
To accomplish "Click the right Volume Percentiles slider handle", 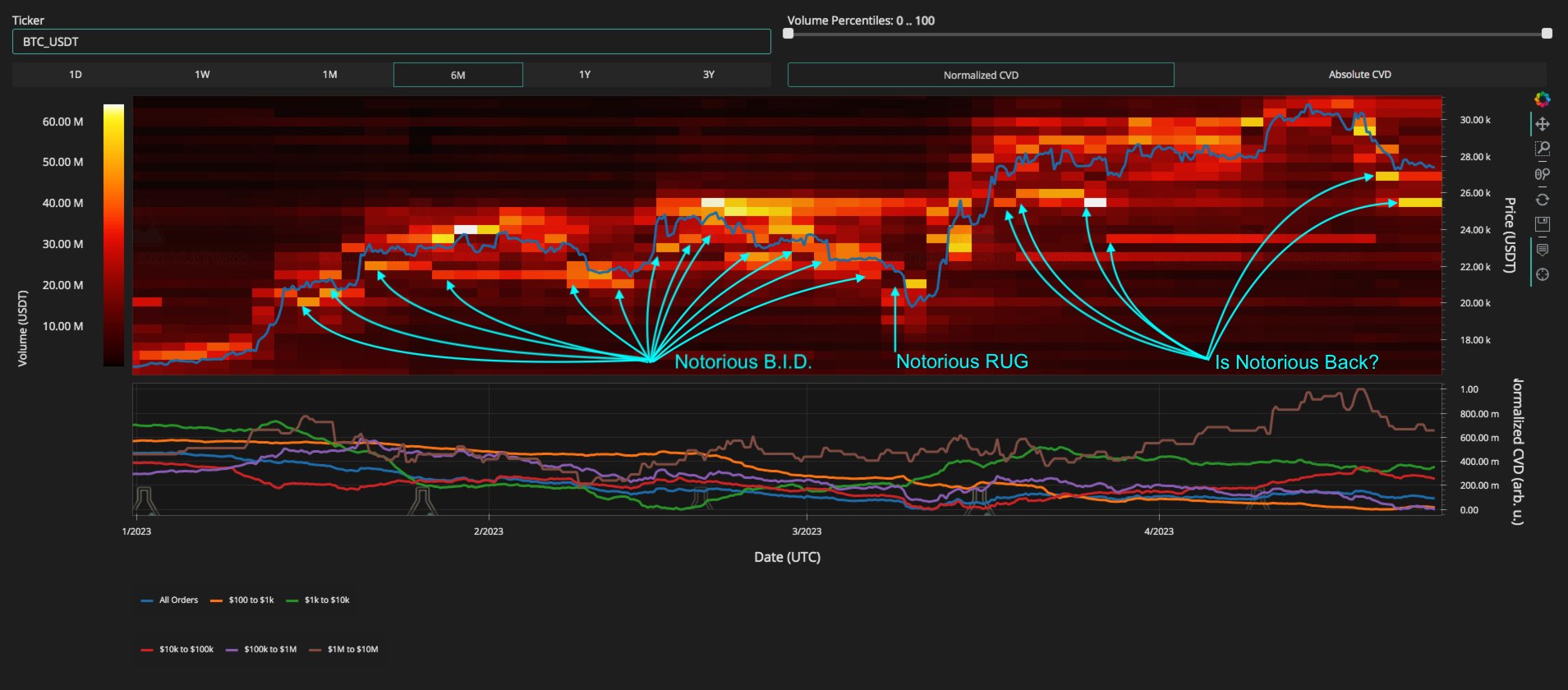I will [x=1547, y=34].
